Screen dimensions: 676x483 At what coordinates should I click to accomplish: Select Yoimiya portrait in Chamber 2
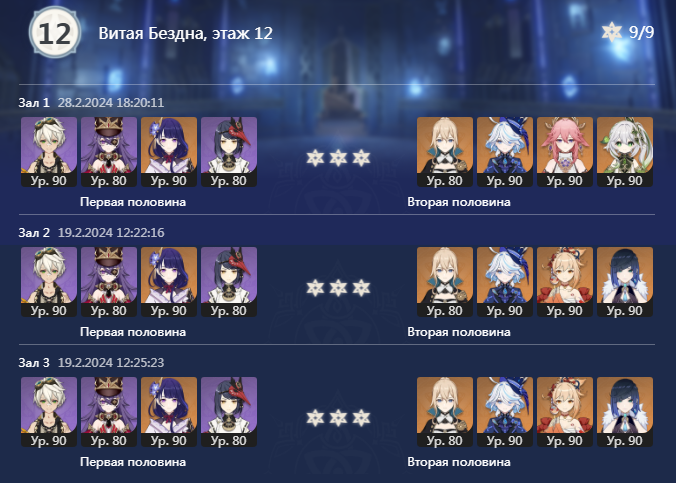coord(565,282)
